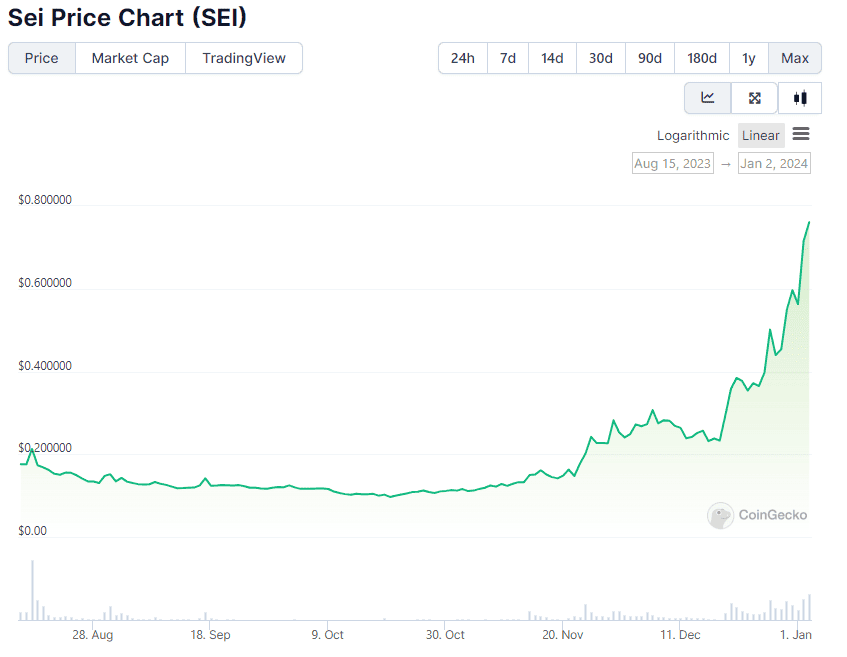The width and height of the screenshot is (847, 657).
Task: Pick the 90d range button
Action: coord(650,58)
